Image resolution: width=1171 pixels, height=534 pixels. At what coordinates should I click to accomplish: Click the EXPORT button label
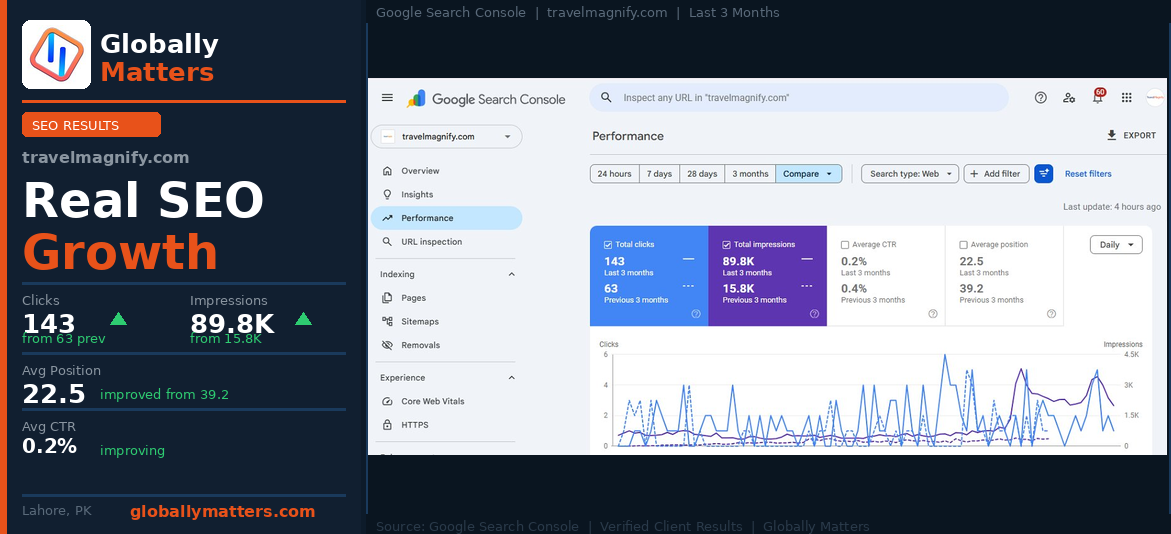pos(1140,135)
